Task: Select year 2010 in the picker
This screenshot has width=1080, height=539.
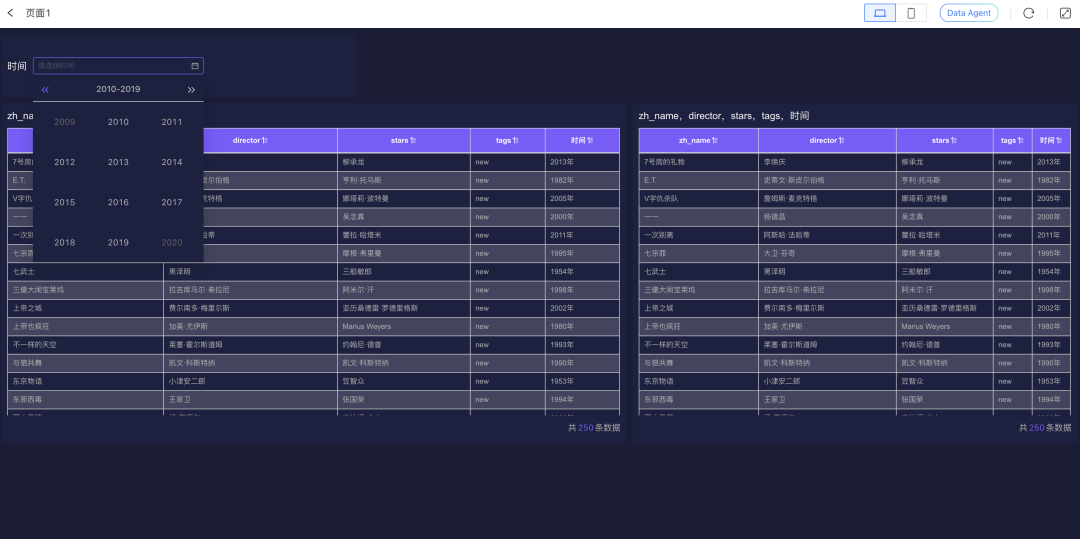Action: point(118,122)
